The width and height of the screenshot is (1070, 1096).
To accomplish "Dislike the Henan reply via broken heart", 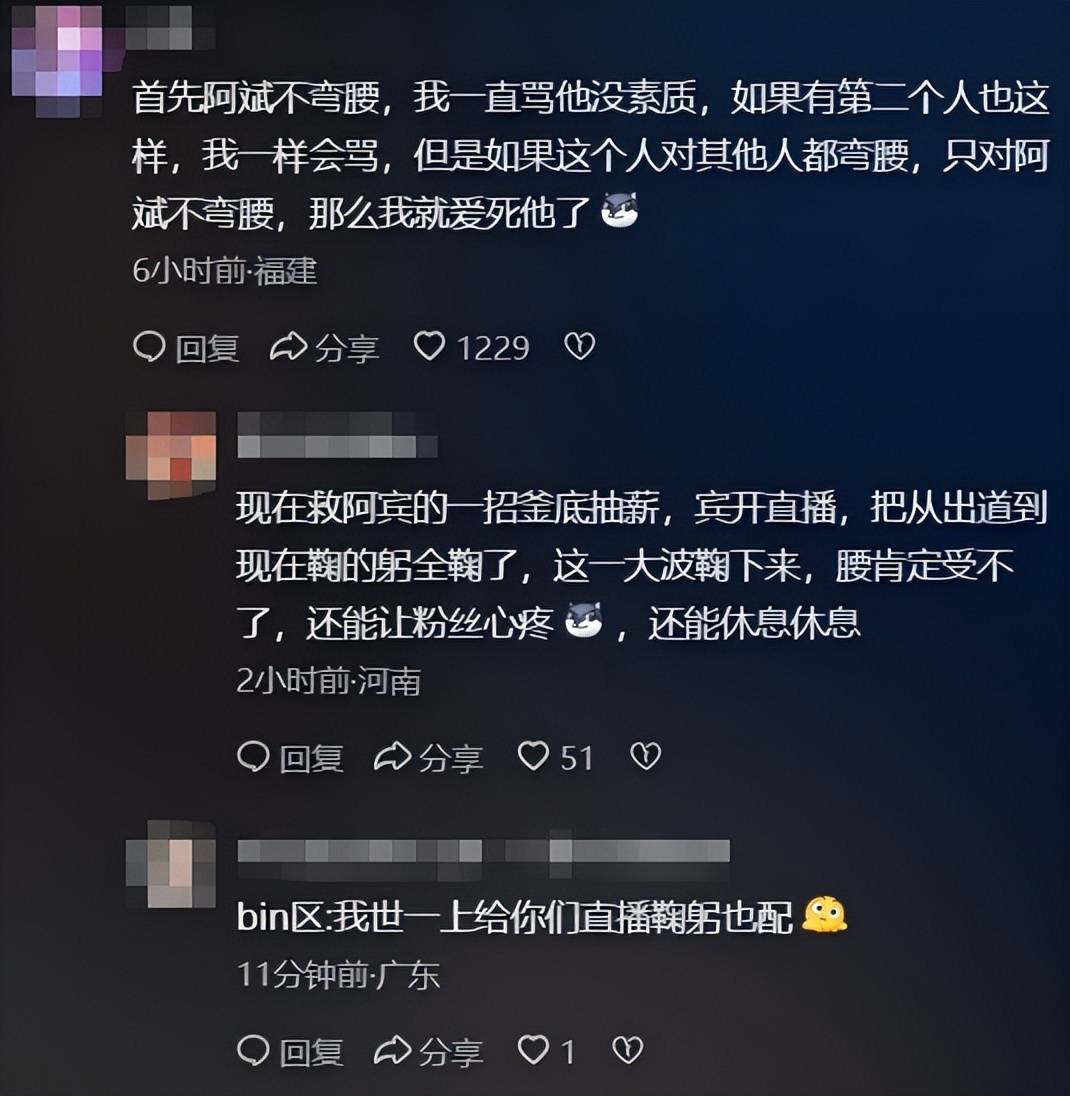I will pos(645,756).
